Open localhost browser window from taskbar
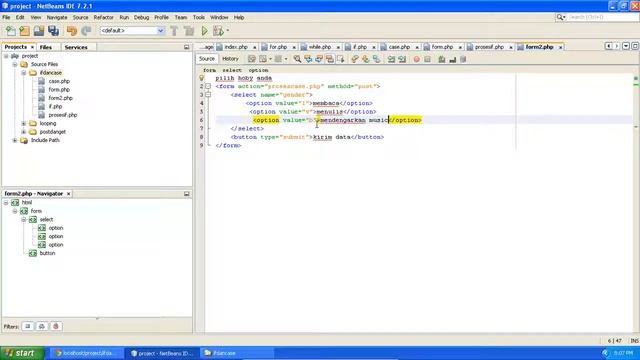This screenshot has width=640, height=360. (x=86, y=353)
